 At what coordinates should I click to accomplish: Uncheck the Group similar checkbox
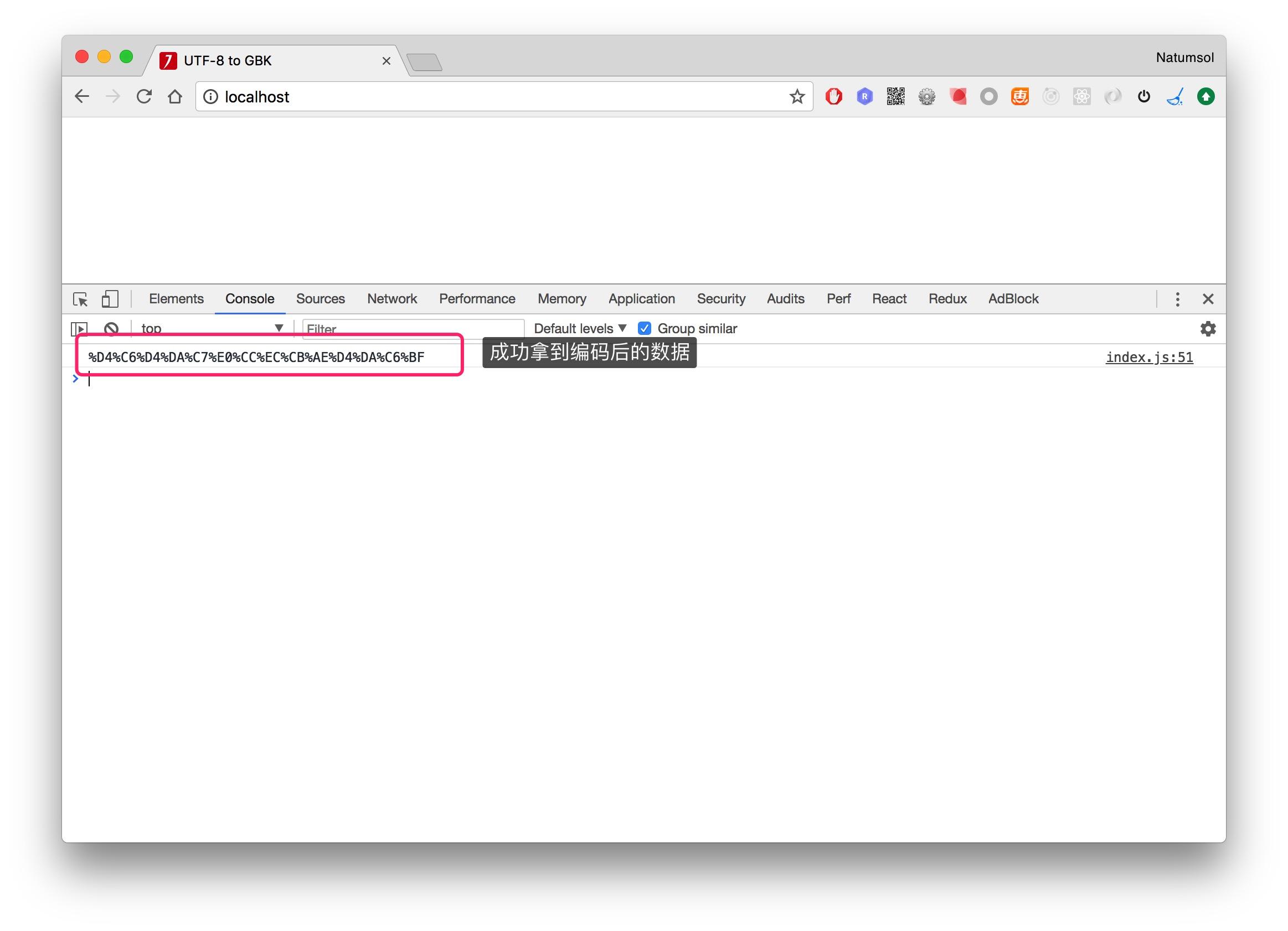[x=644, y=329]
